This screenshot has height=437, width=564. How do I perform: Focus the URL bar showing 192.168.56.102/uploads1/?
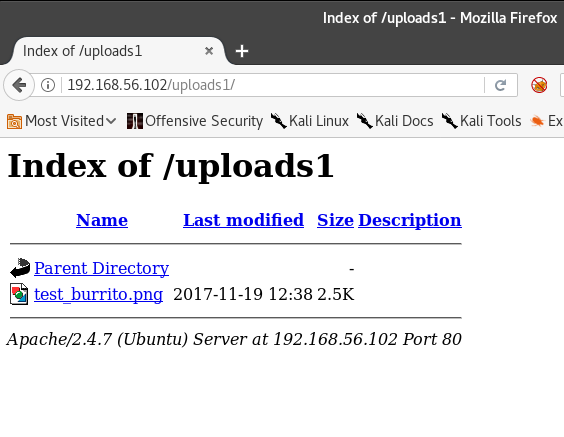tap(273, 85)
